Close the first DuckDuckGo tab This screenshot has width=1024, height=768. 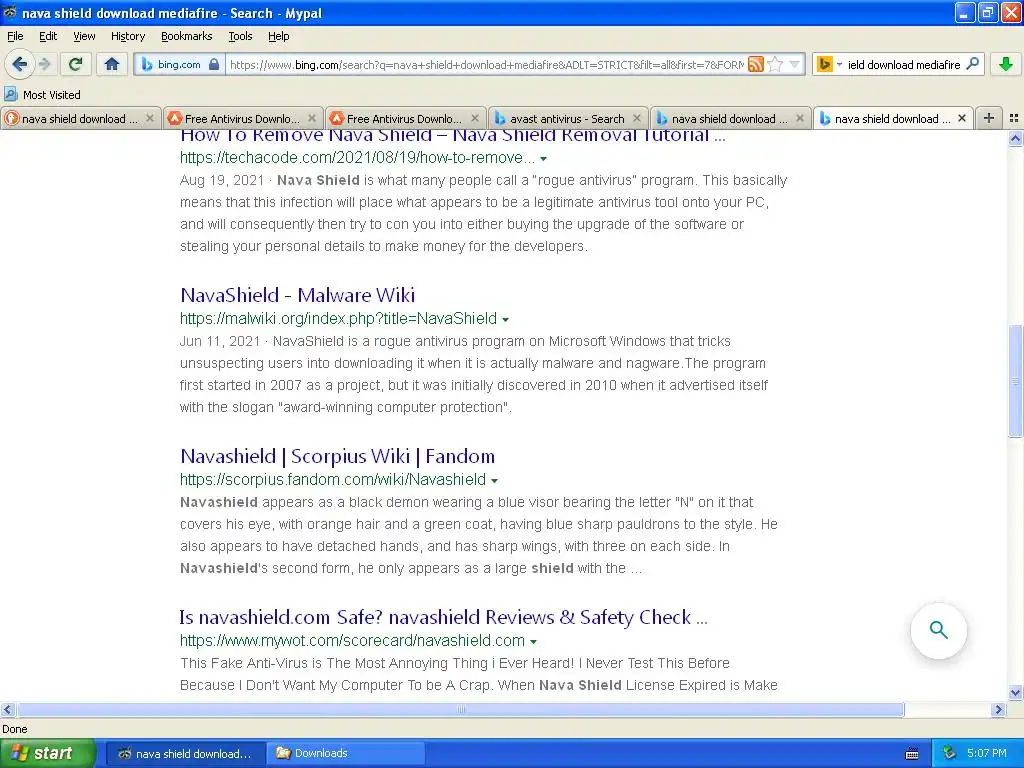[150, 118]
